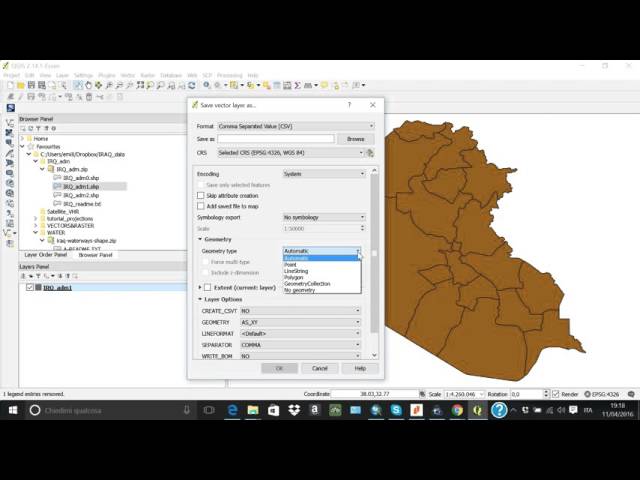Create a new project from the toolbar
This screenshot has width=640, height=480.
11,85
